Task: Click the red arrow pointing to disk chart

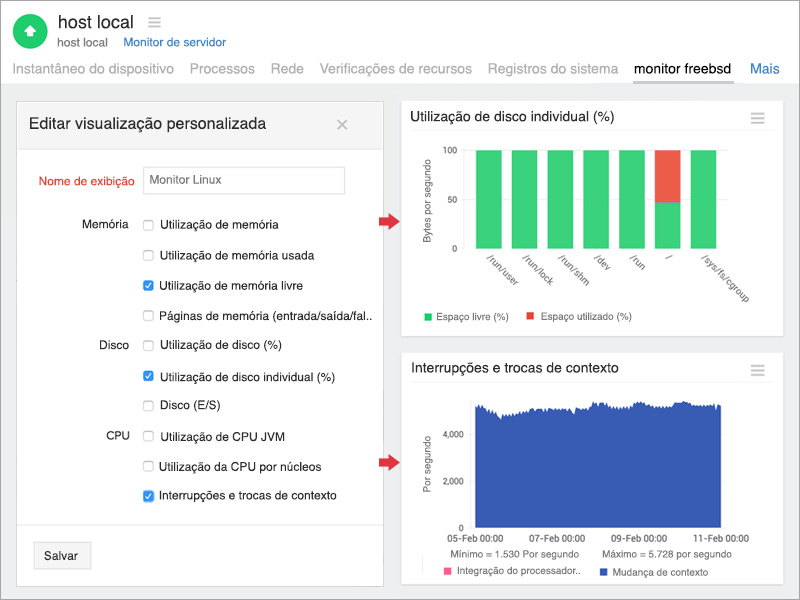Action: pyautogui.click(x=389, y=222)
